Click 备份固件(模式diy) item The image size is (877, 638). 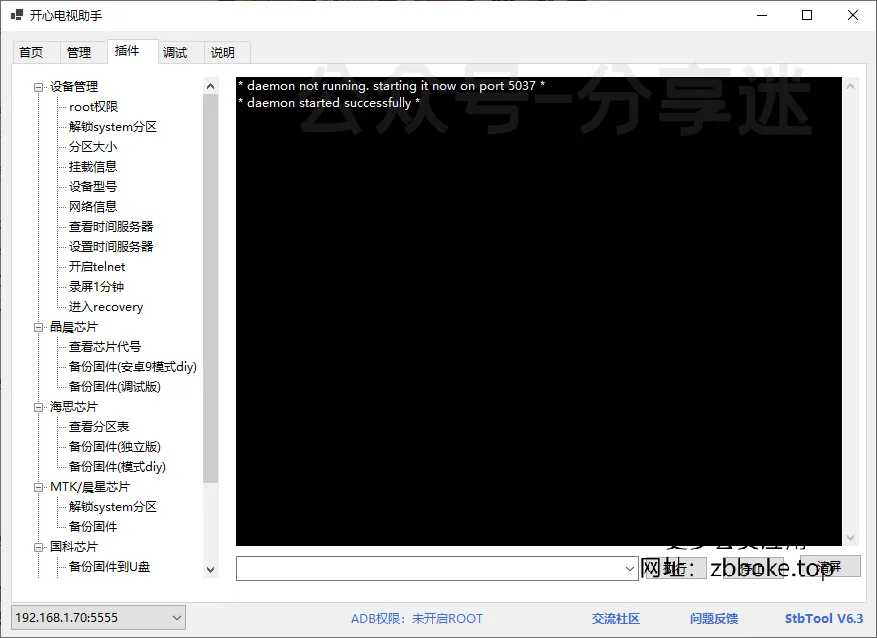[117, 467]
